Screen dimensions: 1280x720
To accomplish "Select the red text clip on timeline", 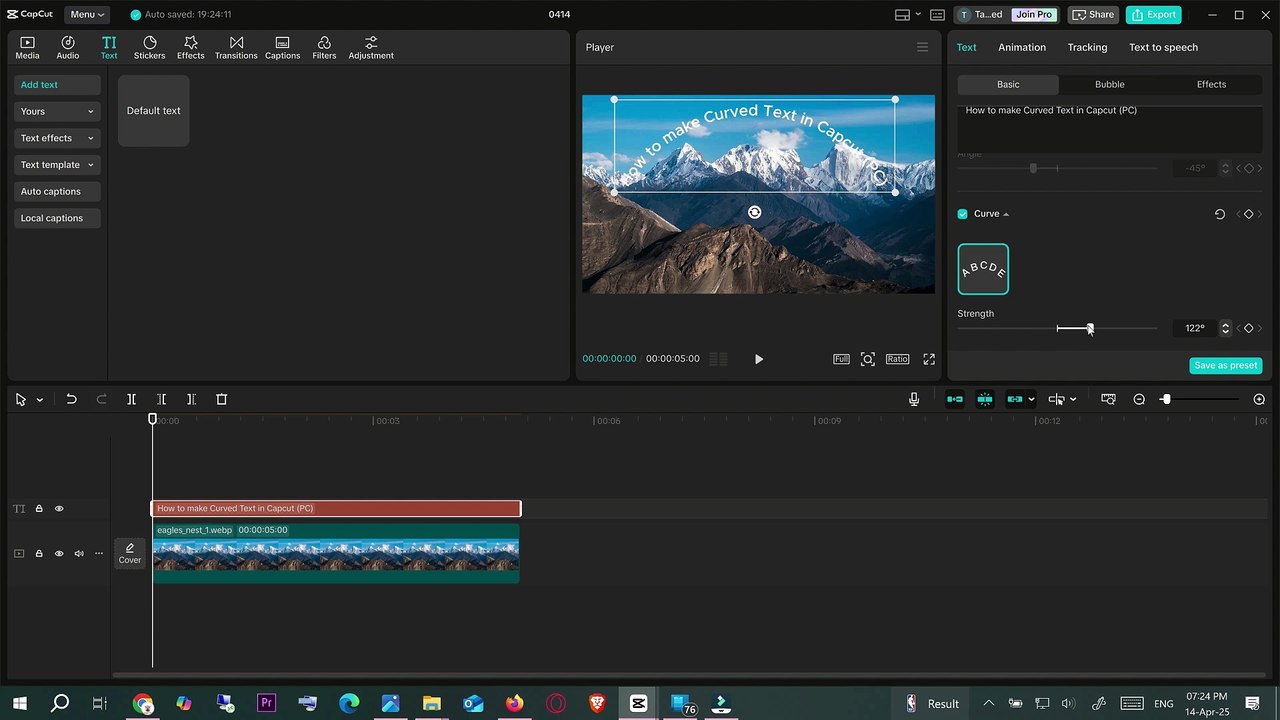I will tap(336, 509).
